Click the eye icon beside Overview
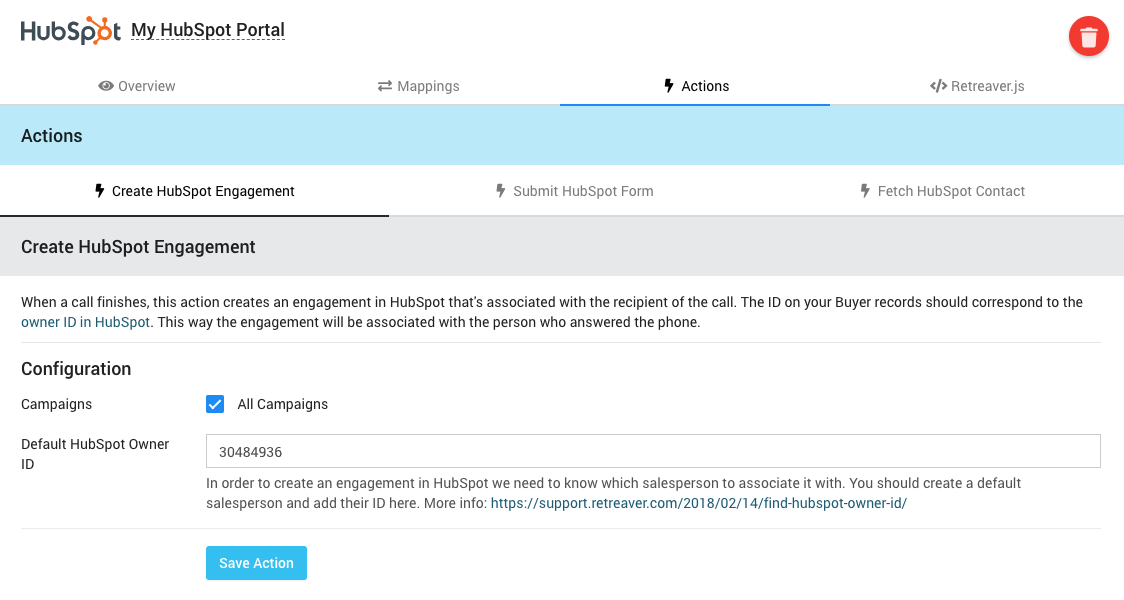The height and width of the screenshot is (600, 1124). pyautogui.click(x=105, y=86)
